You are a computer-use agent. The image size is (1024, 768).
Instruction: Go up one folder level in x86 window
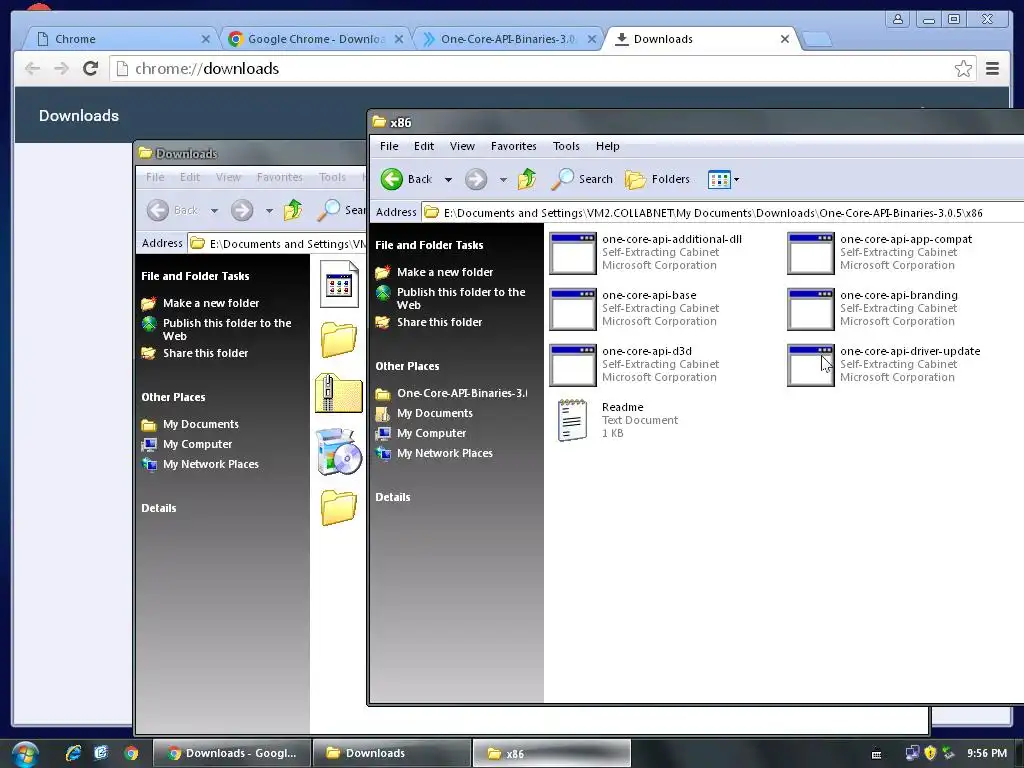[x=527, y=179]
